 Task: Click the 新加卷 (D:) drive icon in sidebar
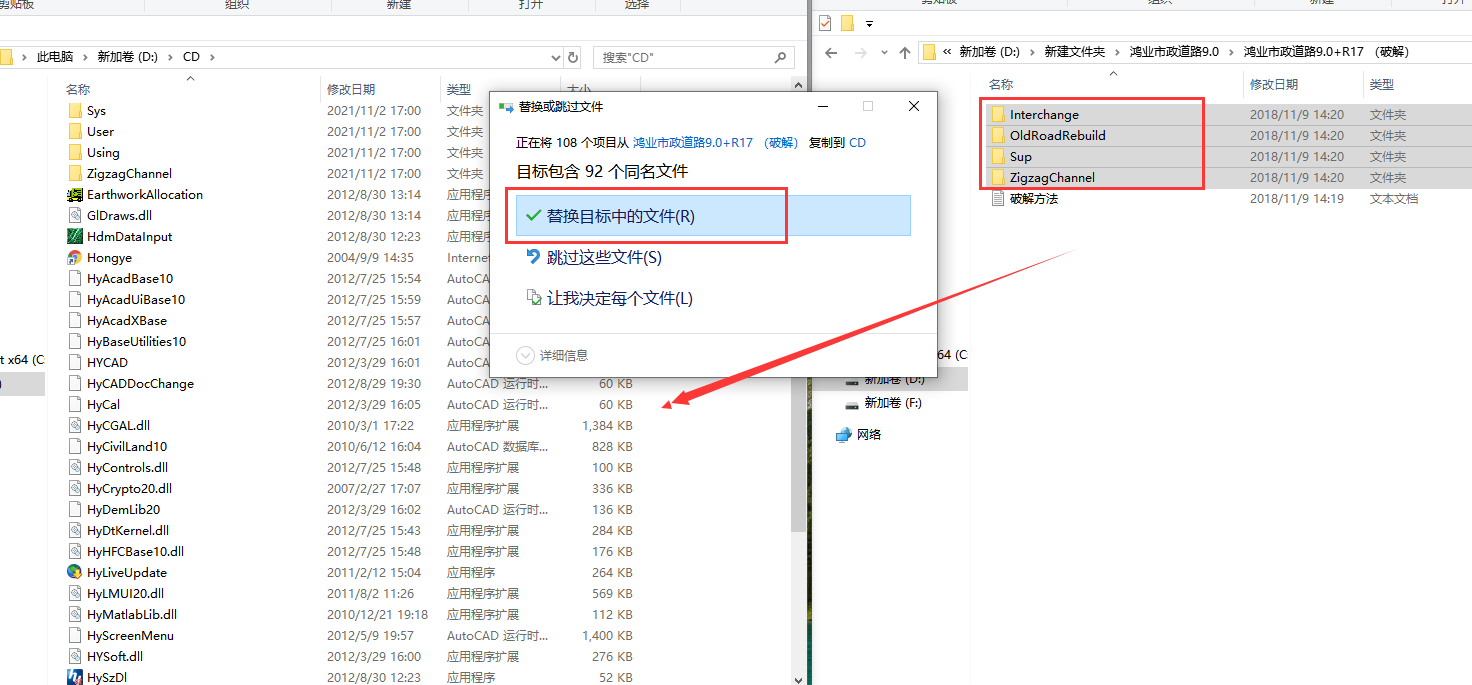[852, 380]
